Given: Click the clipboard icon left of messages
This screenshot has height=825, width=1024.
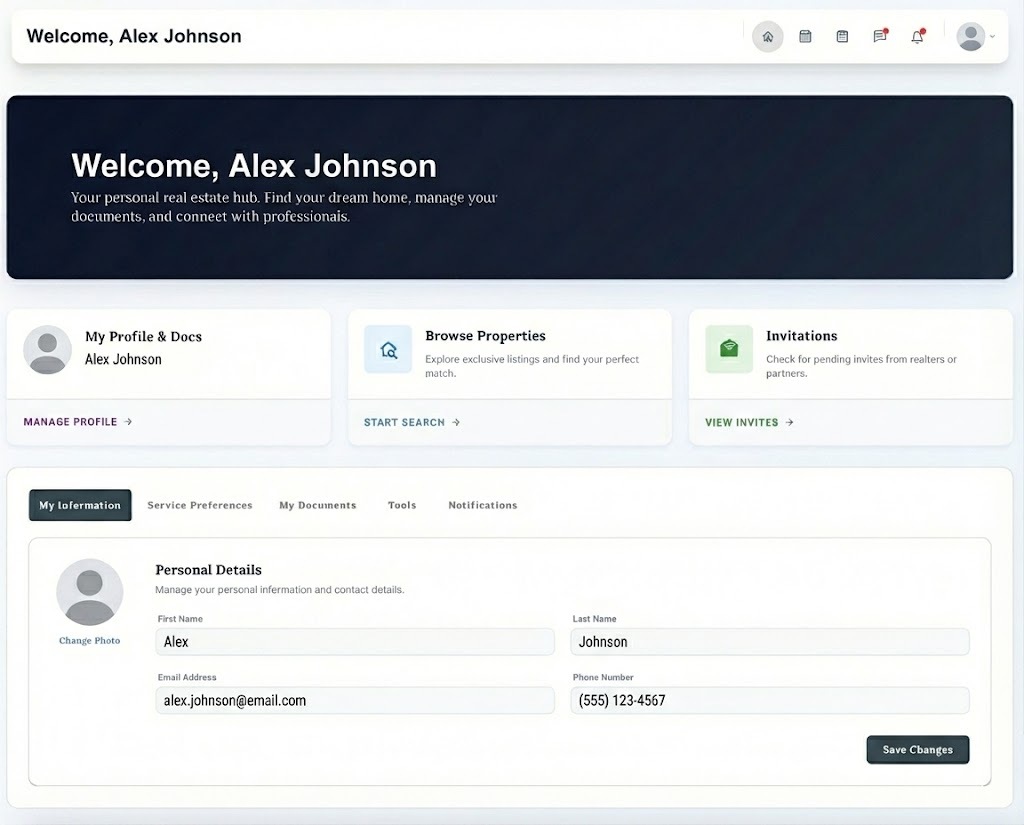Looking at the screenshot, I should (842, 37).
